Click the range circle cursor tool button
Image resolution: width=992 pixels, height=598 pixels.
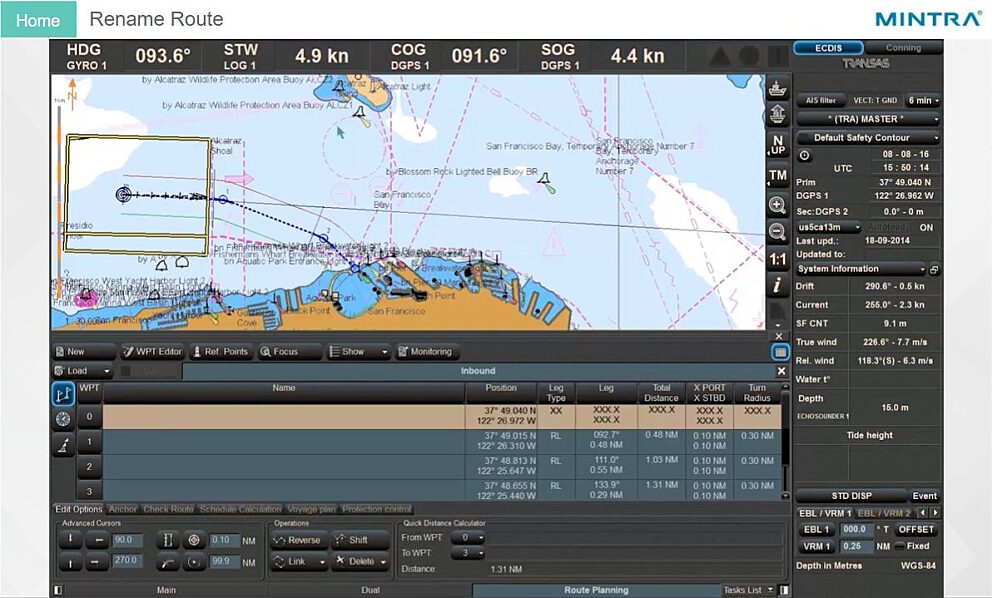coord(194,561)
